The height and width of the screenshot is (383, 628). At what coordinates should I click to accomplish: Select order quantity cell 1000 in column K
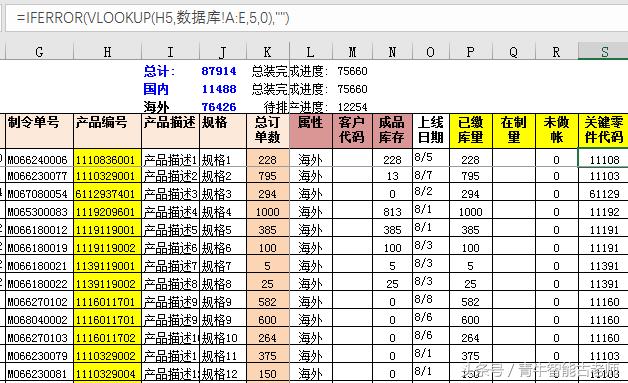(268, 210)
